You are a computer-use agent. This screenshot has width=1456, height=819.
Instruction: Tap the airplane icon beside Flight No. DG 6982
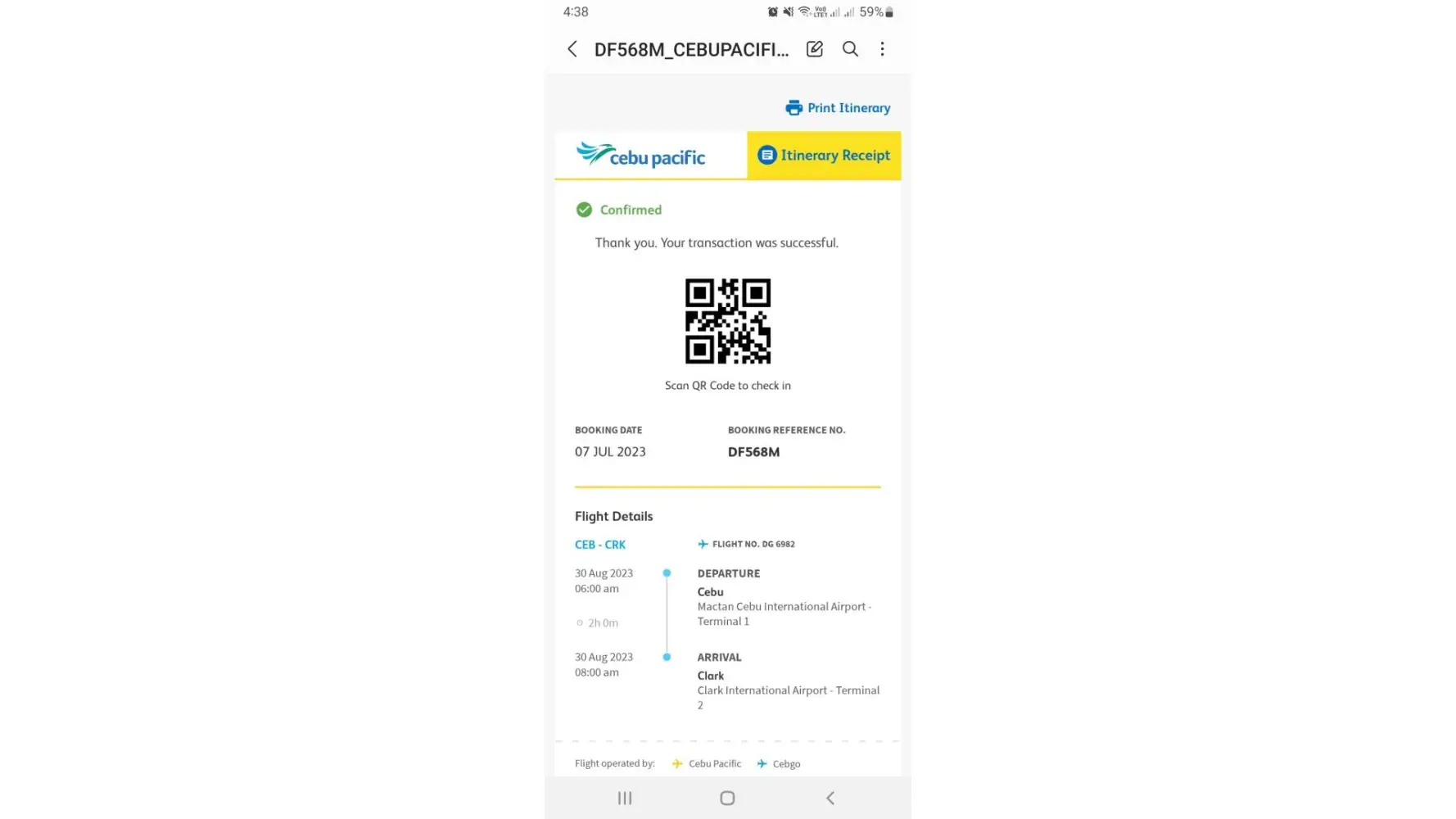[x=703, y=544]
